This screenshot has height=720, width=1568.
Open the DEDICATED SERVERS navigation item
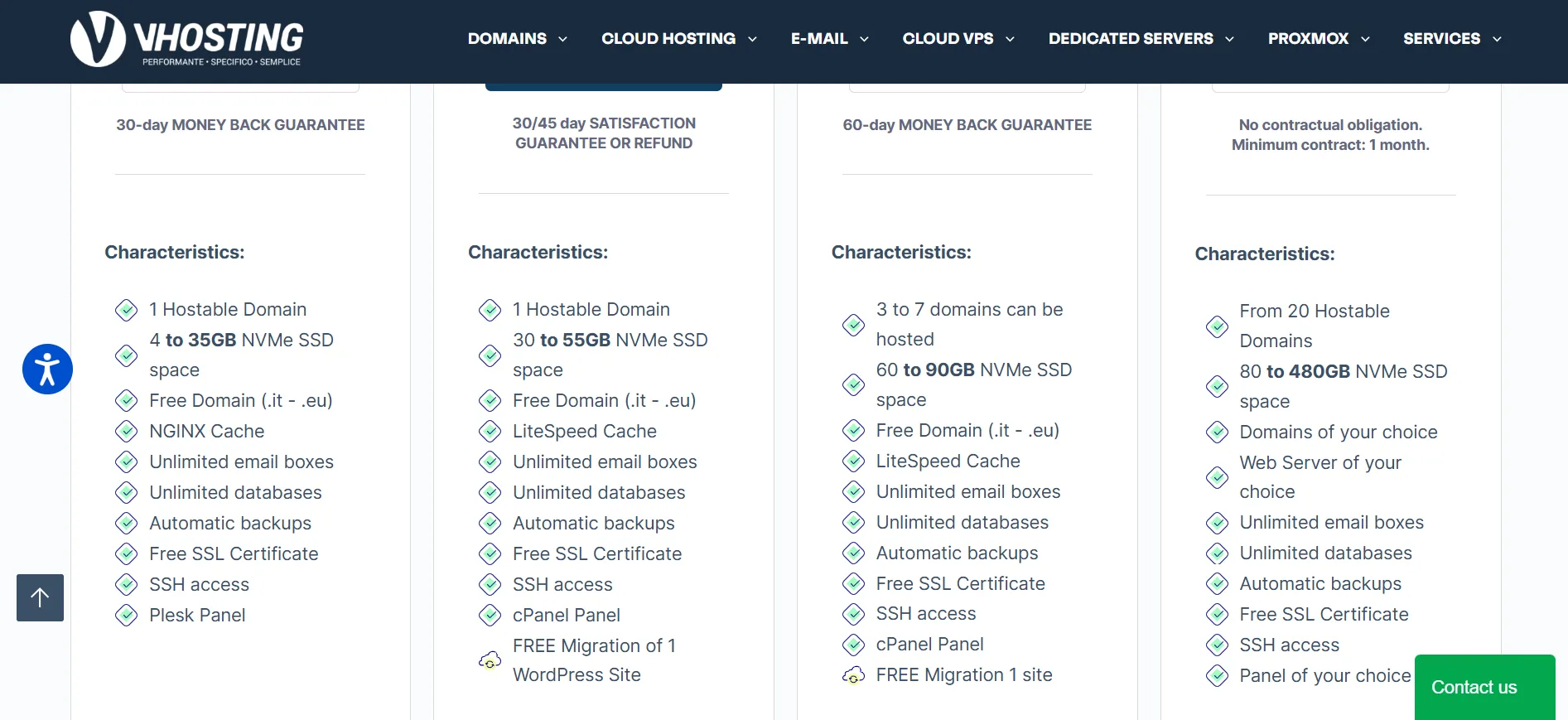coord(1131,38)
